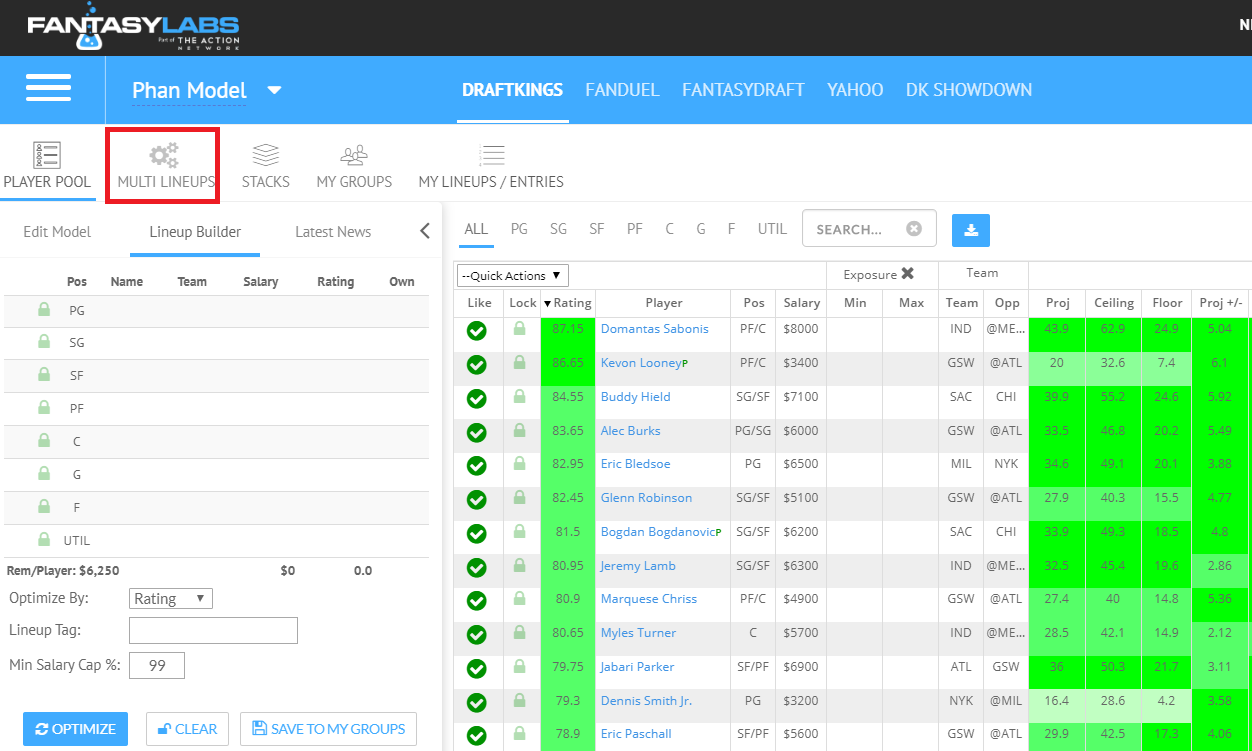Click the FantasyLabs logo

coord(133,29)
